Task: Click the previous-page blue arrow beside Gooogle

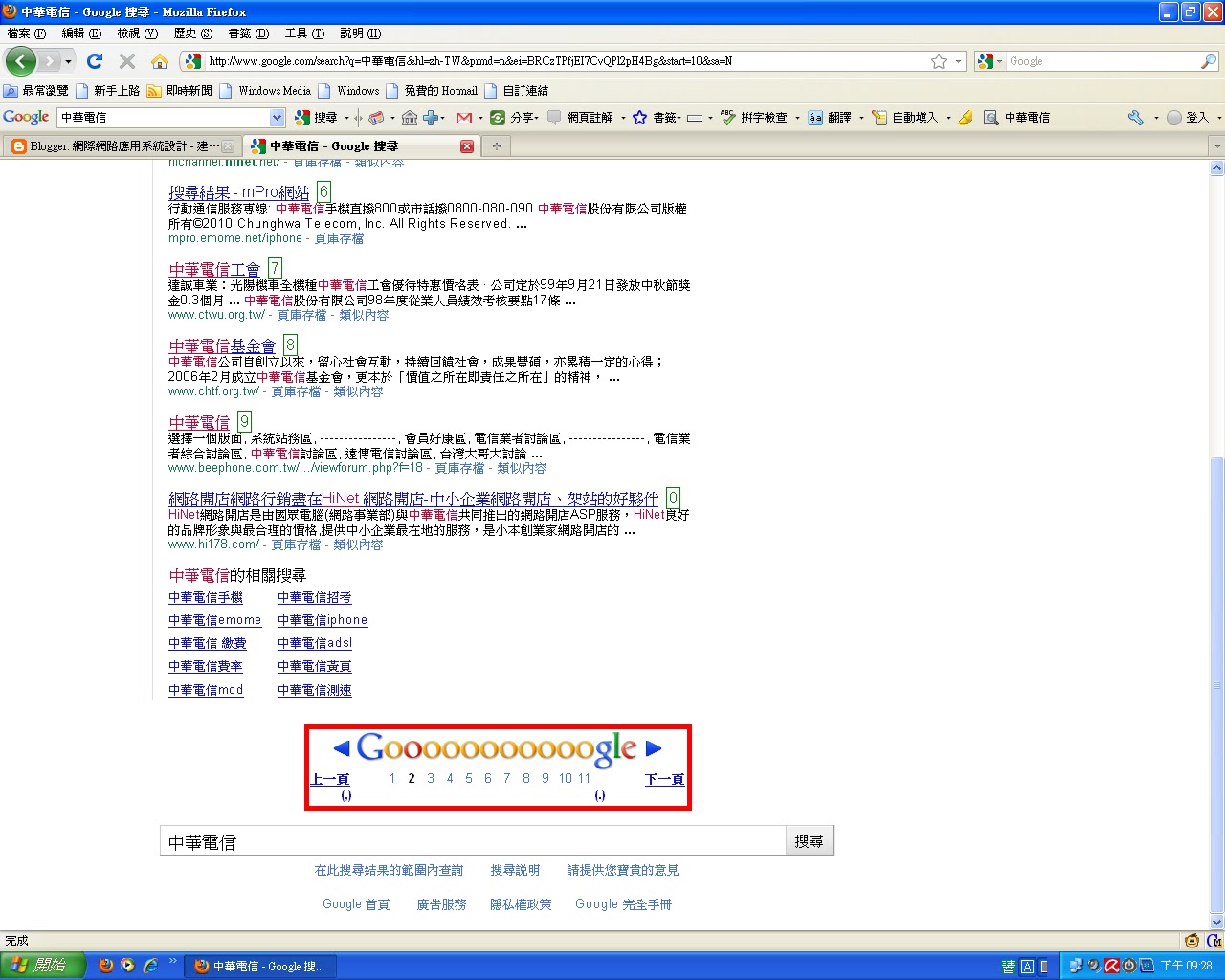Action: click(342, 748)
